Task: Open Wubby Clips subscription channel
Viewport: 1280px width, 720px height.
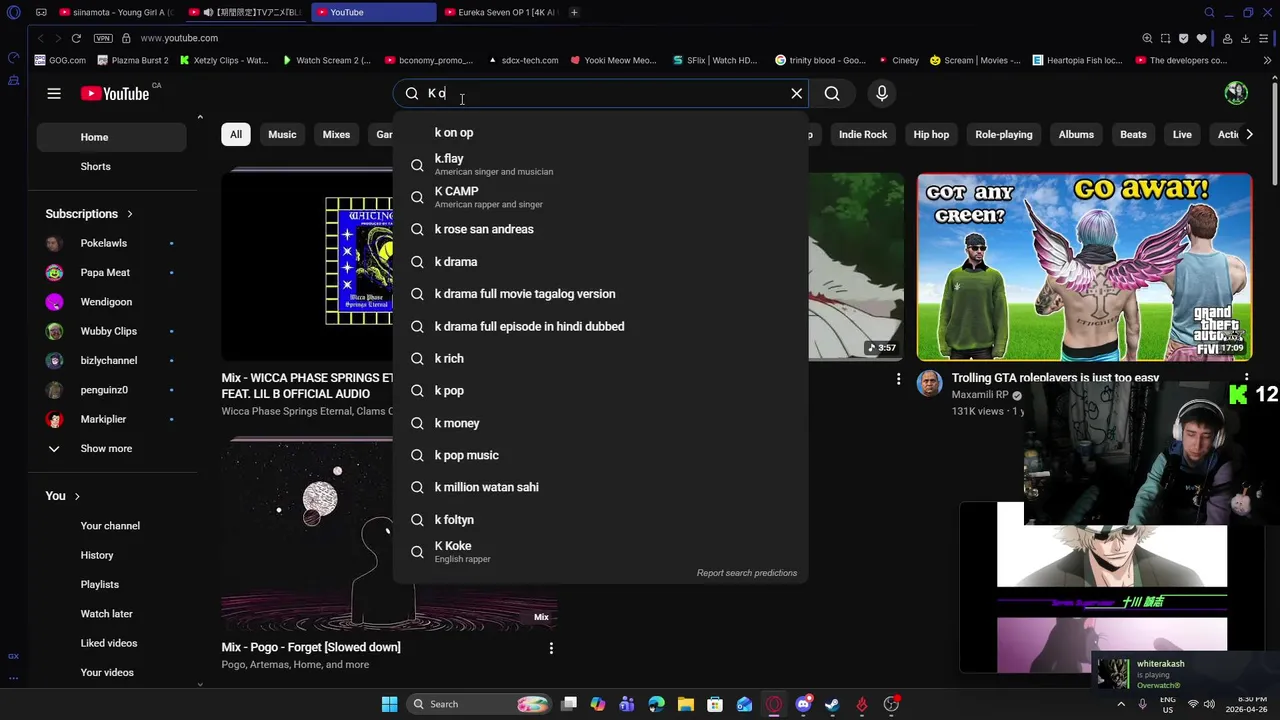Action: 111,331
